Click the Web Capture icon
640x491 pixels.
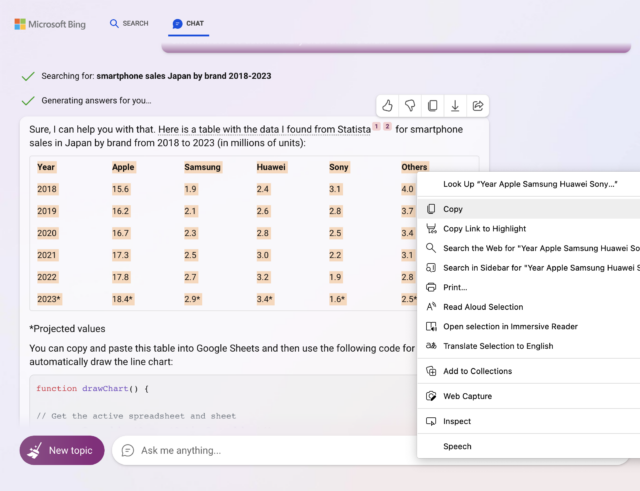(431, 396)
